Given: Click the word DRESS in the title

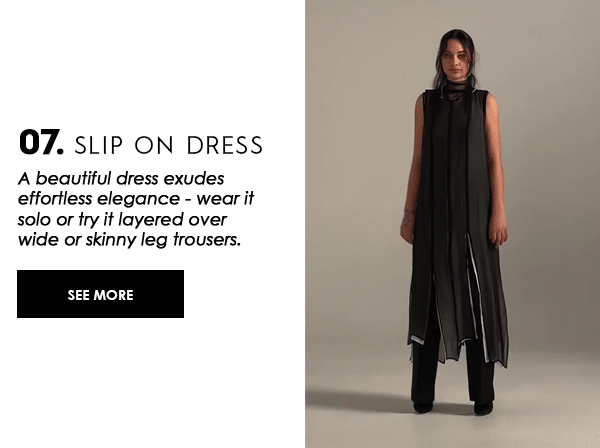Looking at the screenshot, I should point(225,145).
